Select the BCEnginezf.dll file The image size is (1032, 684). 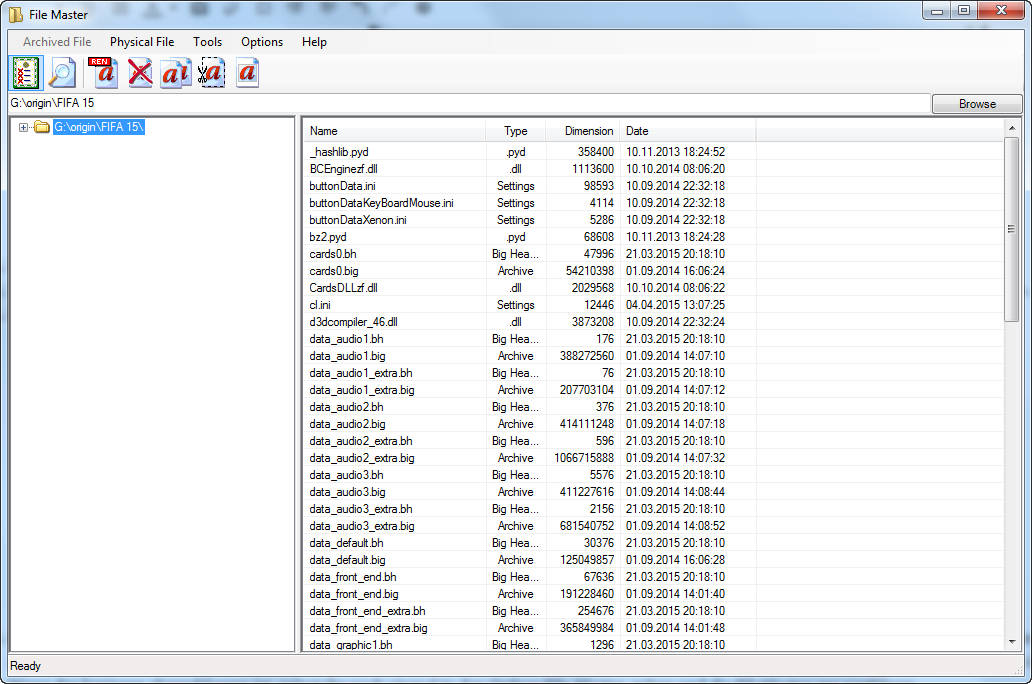[x=343, y=169]
